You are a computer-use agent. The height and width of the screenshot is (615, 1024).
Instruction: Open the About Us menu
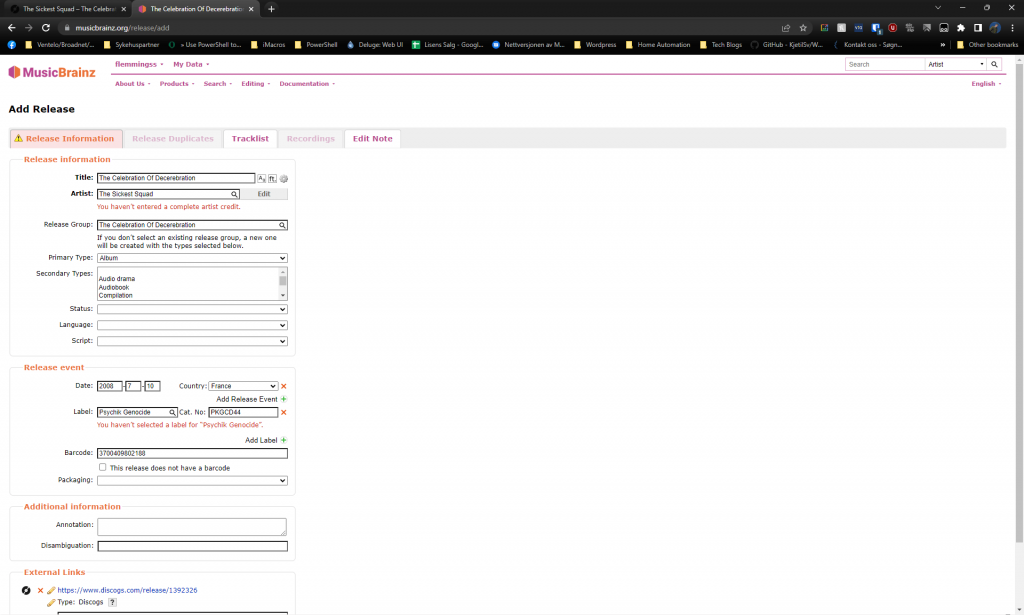tap(133, 84)
